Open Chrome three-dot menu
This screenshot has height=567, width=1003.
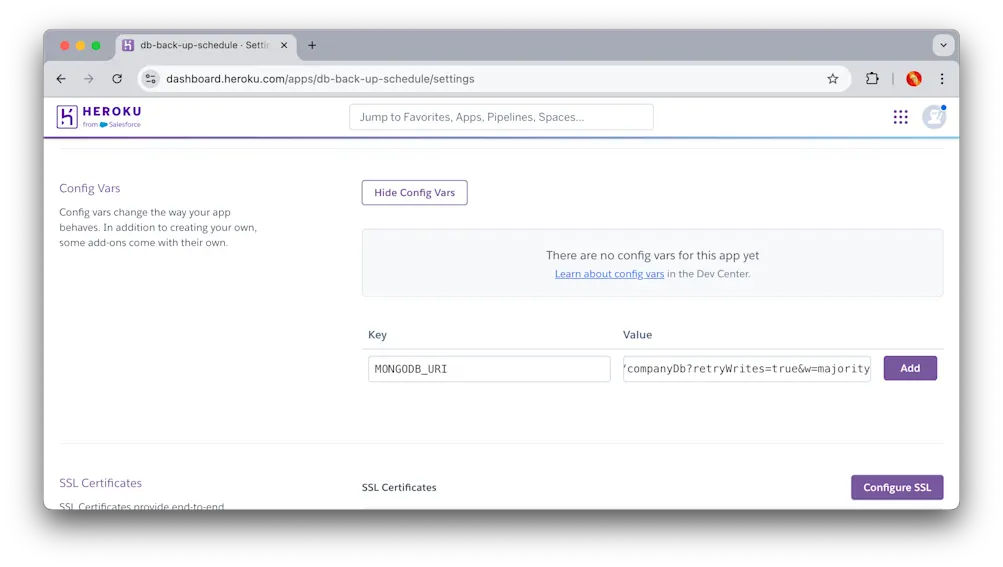point(942,79)
